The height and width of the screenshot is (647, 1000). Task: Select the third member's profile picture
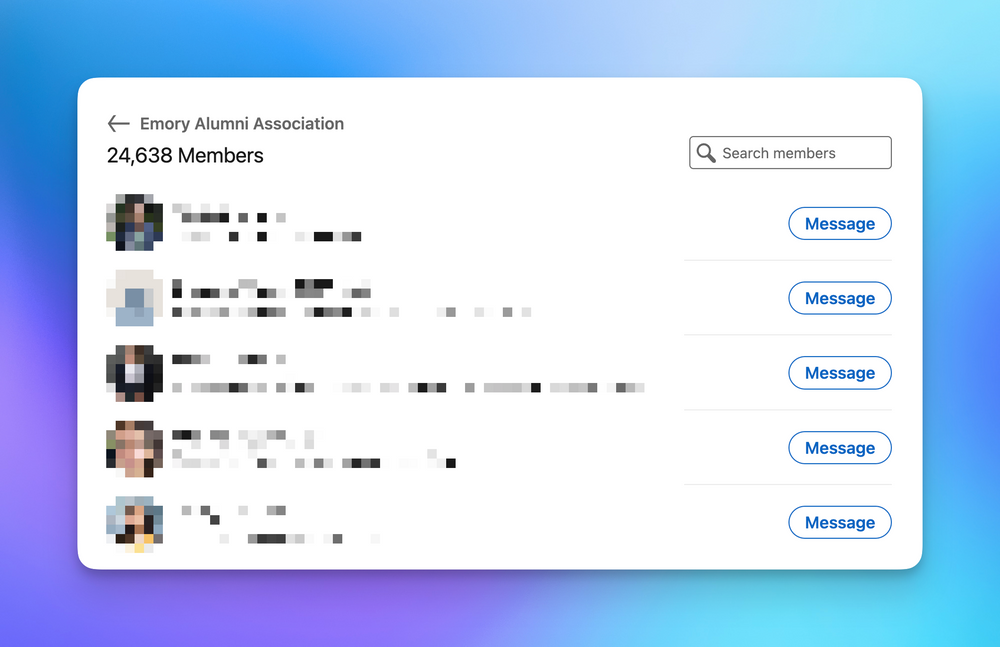(x=134, y=373)
